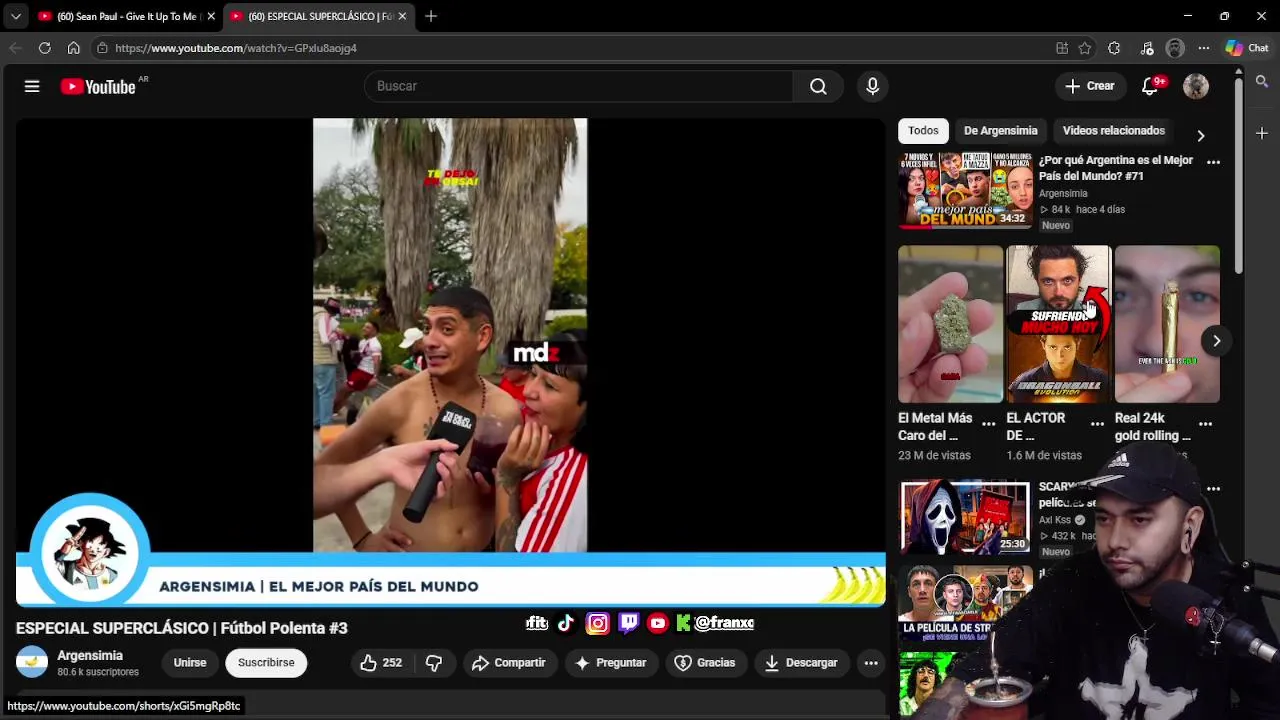Open the media control music icon
Screen dimensions: 1280x720
point(1147,48)
